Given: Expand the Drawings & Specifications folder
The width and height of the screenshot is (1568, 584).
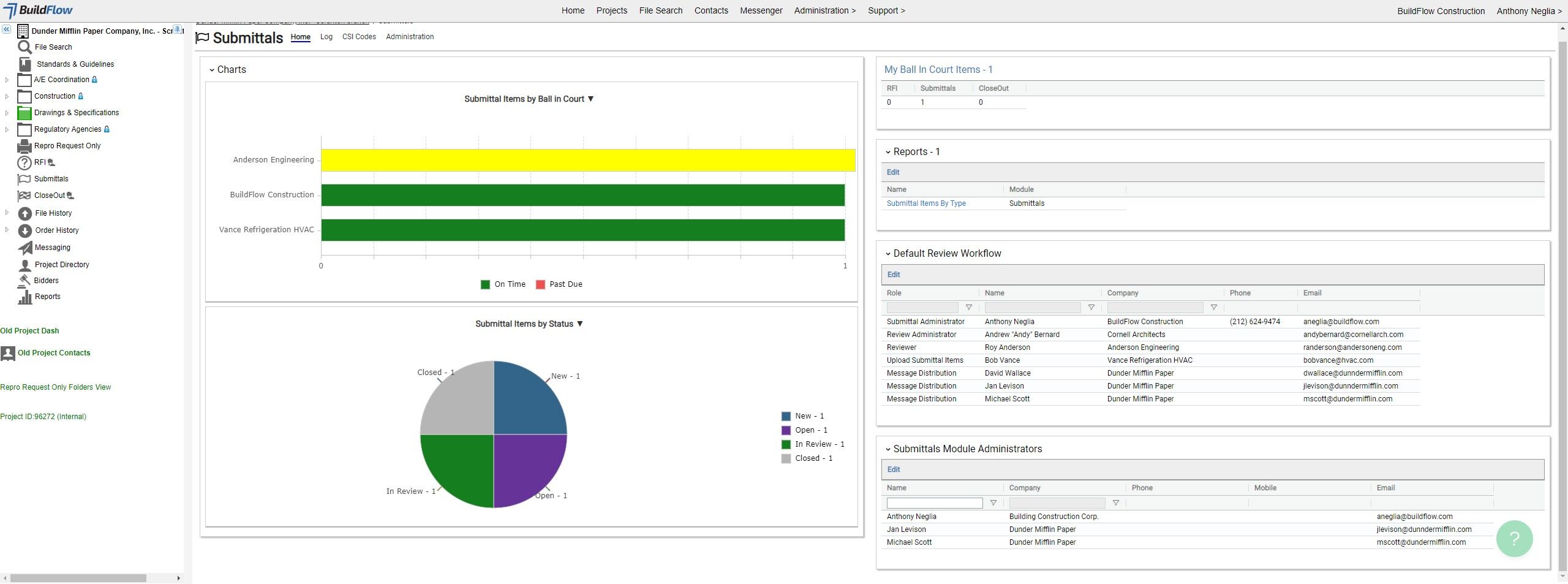Looking at the screenshot, I should point(7,113).
